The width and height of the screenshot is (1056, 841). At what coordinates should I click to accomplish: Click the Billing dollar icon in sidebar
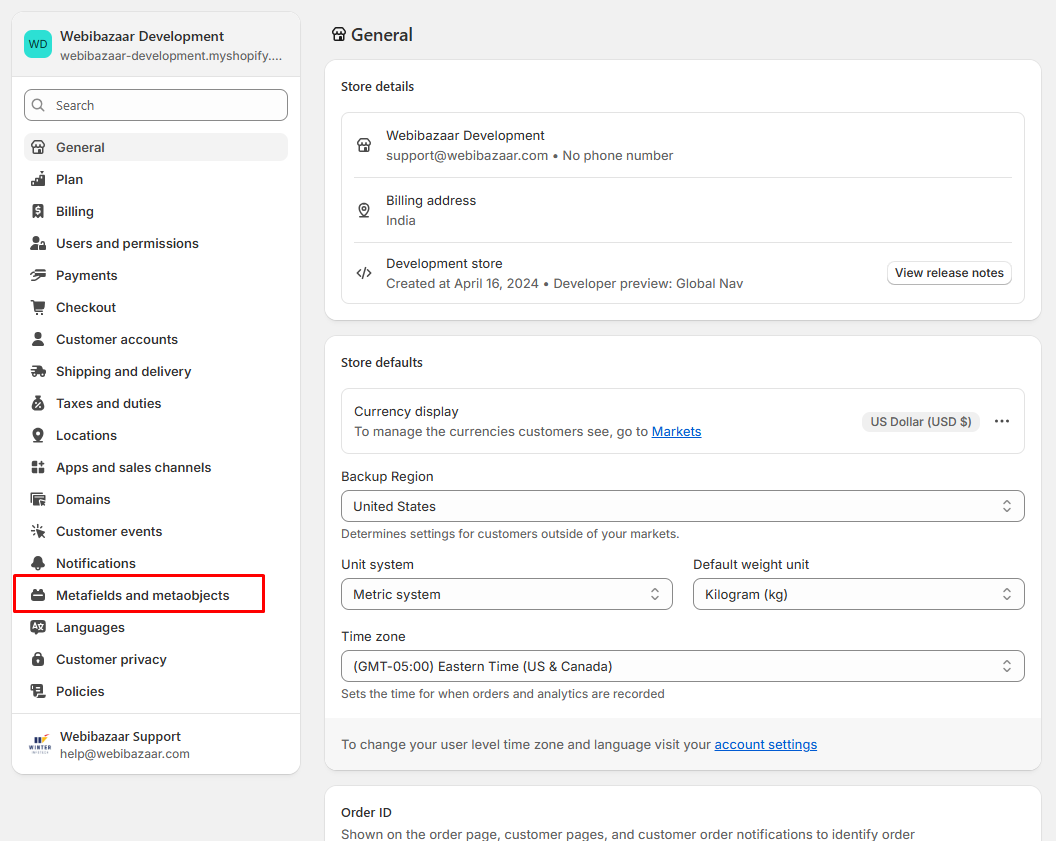[38, 211]
